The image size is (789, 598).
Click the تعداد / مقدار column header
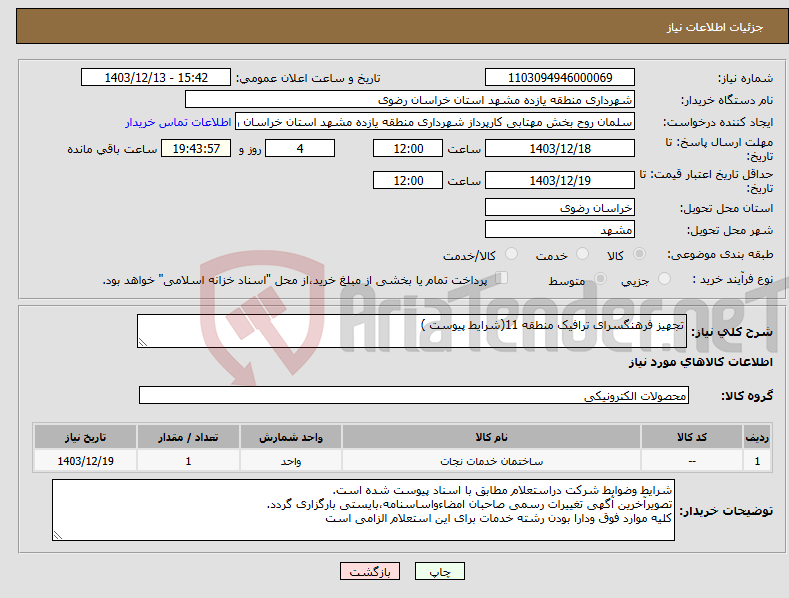(188, 437)
